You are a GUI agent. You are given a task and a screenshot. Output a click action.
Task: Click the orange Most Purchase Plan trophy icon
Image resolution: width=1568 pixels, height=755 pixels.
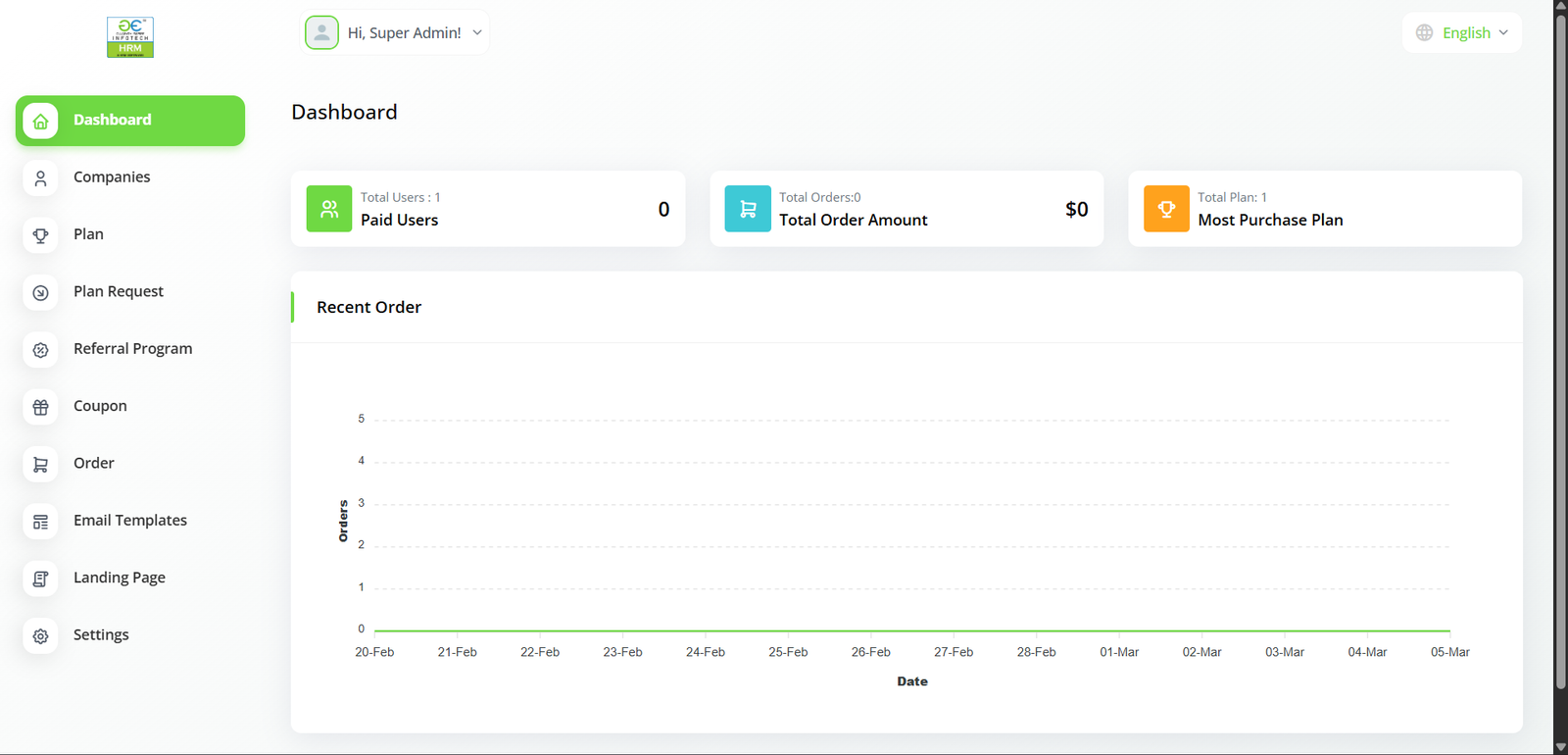[x=1166, y=209]
